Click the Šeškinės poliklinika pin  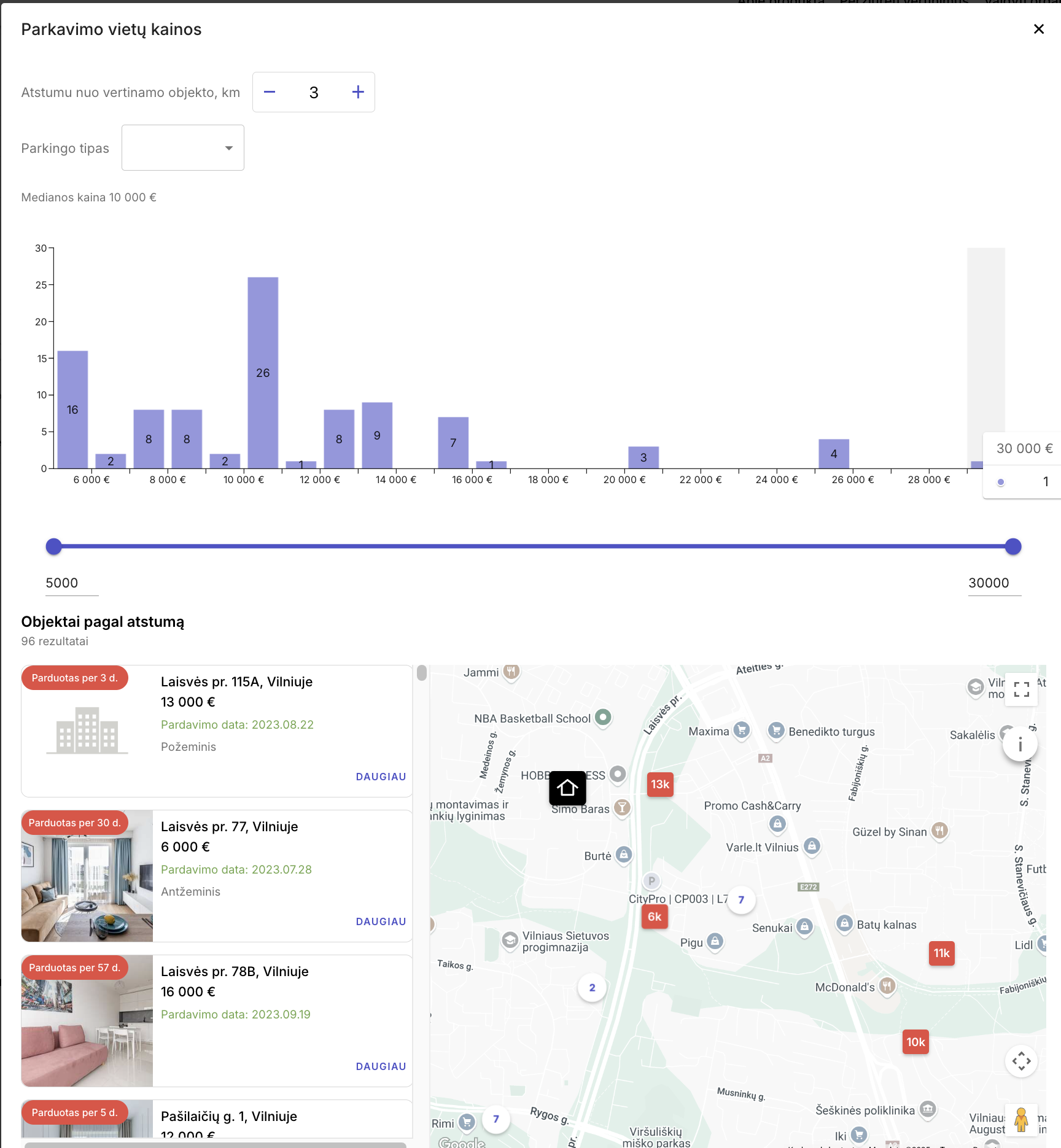coord(928,1109)
